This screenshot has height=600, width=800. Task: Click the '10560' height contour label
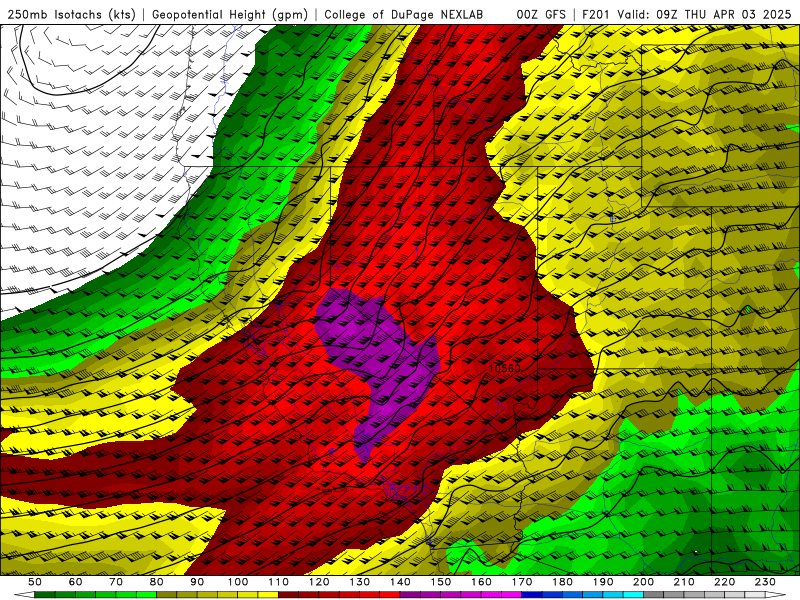(x=505, y=368)
